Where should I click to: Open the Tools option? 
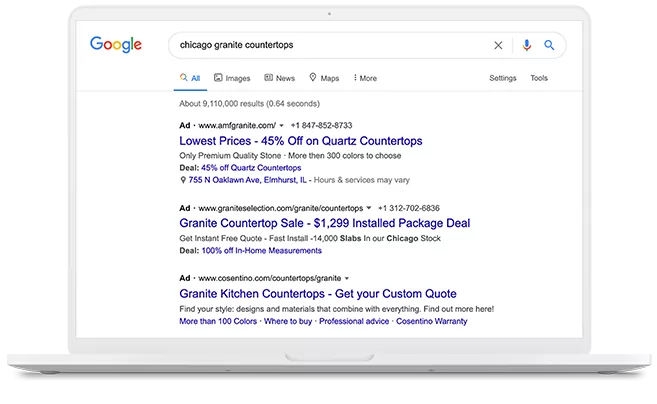[539, 78]
